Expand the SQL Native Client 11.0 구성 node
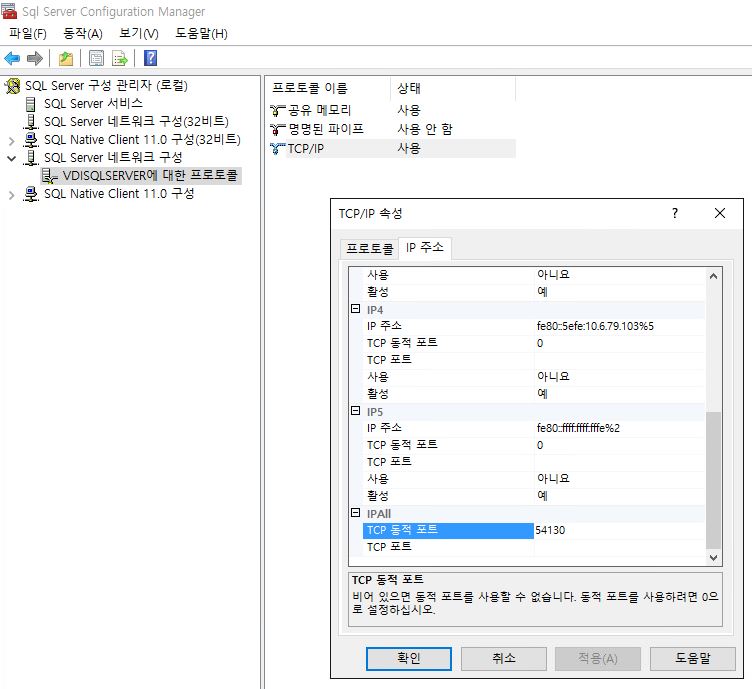This screenshot has width=752, height=689. [x=12, y=195]
